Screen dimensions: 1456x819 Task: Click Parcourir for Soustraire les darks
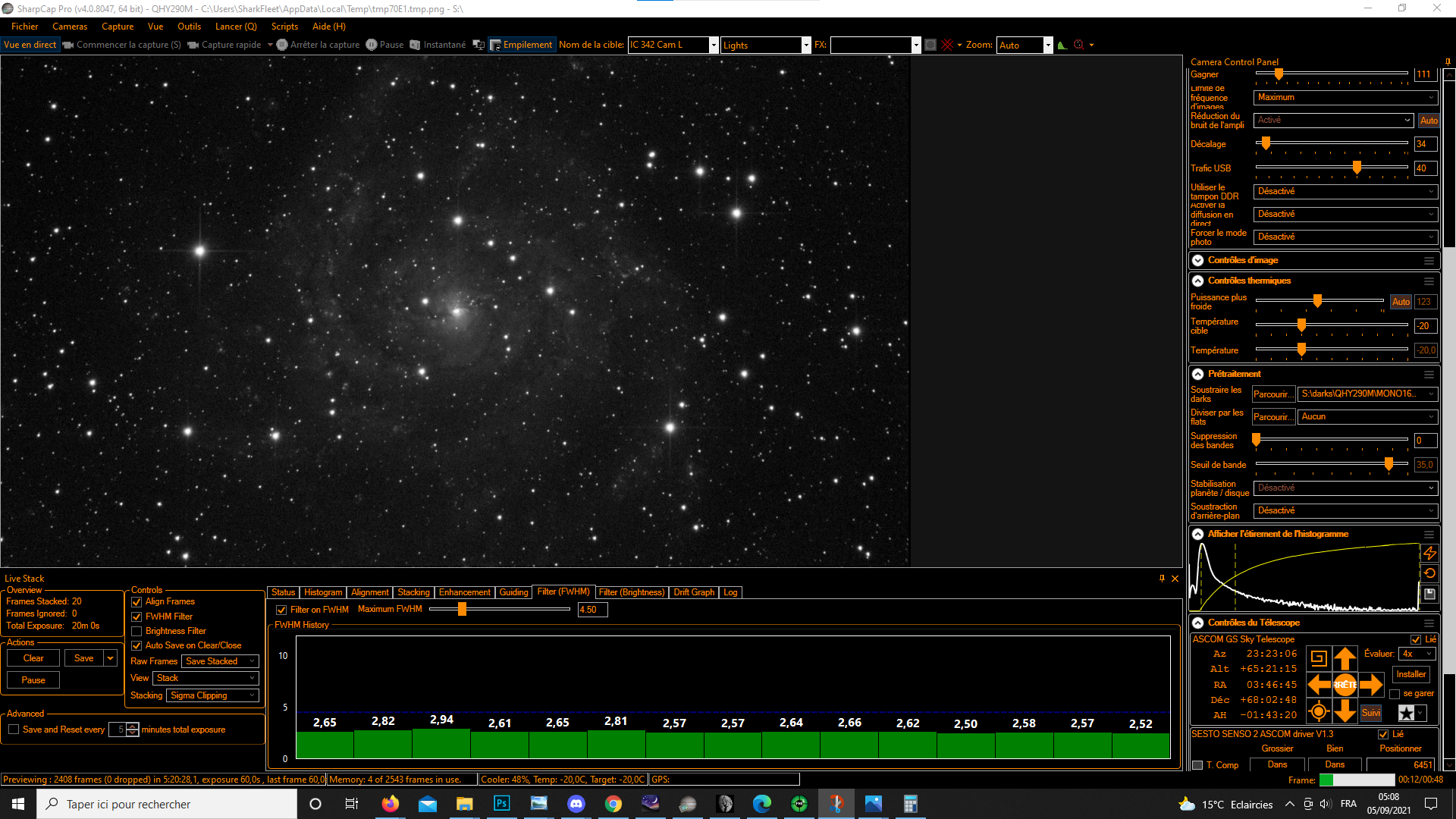(x=1273, y=394)
